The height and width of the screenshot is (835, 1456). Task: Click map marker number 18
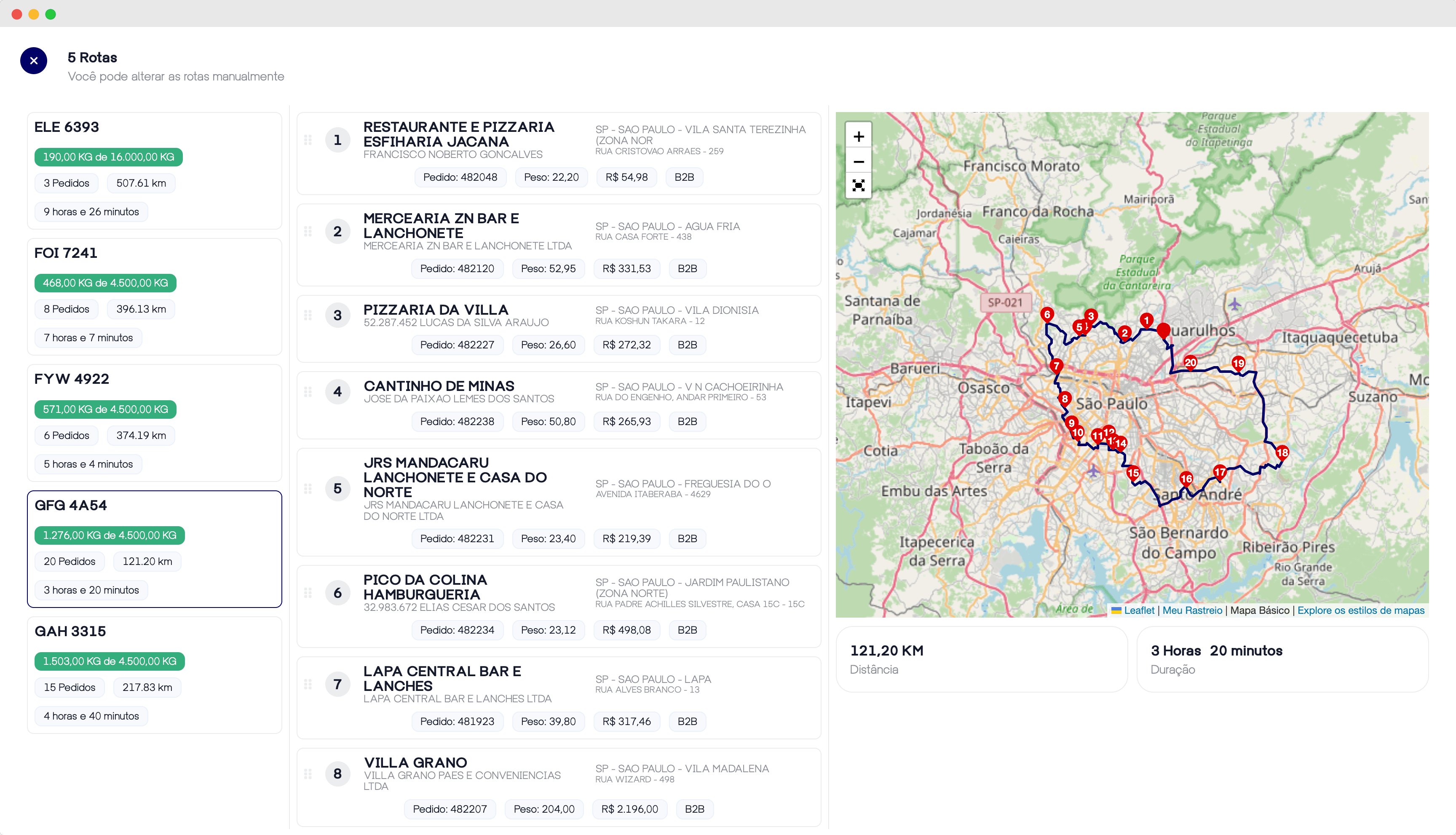tap(1282, 452)
